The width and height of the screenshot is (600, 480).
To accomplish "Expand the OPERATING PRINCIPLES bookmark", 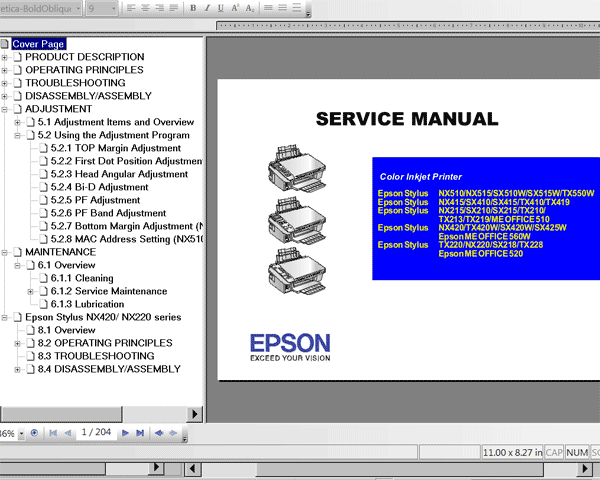I will click(4, 70).
